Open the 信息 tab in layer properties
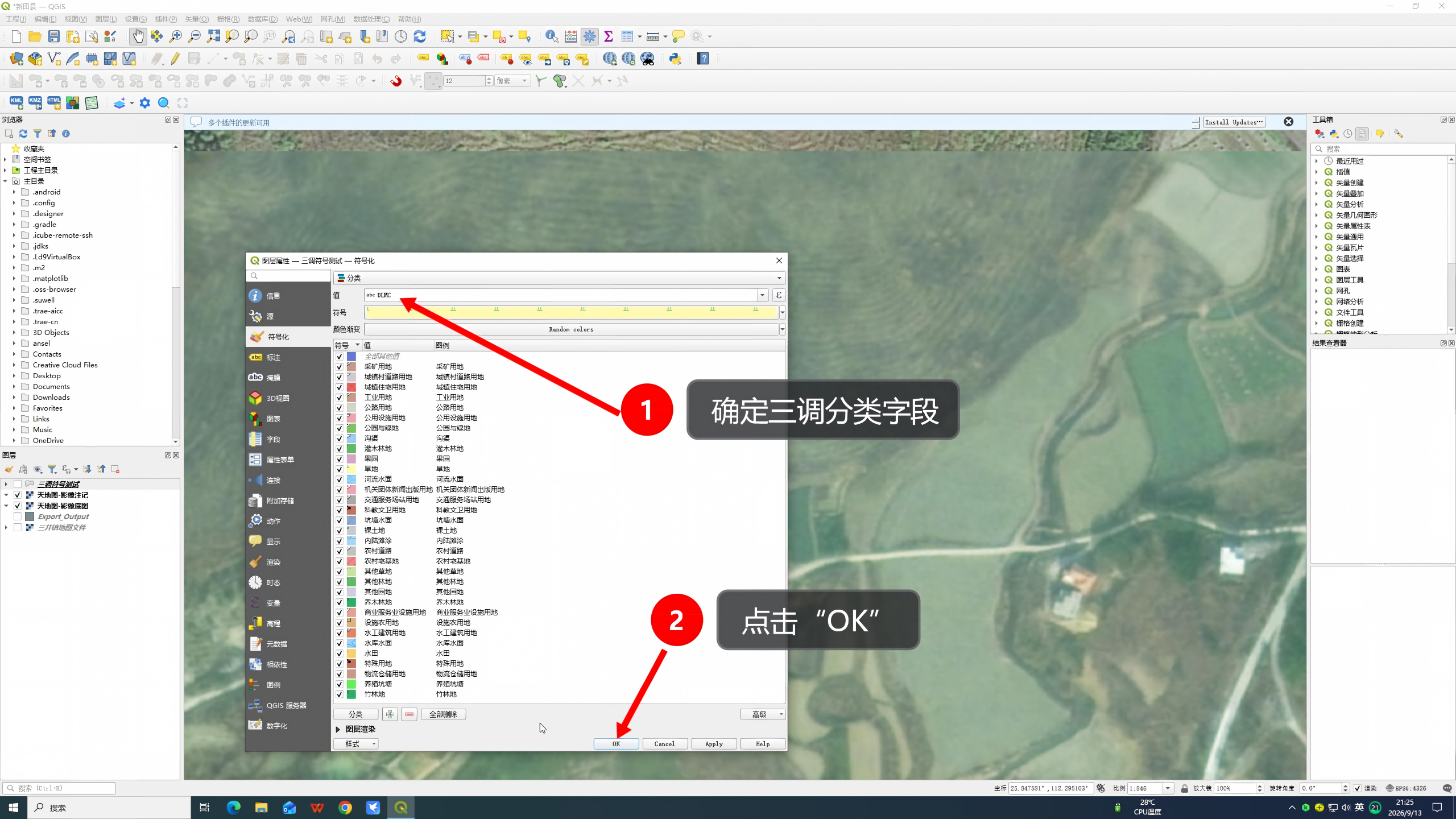This screenshot has width=1456, height=819. (x=288, y=296)
